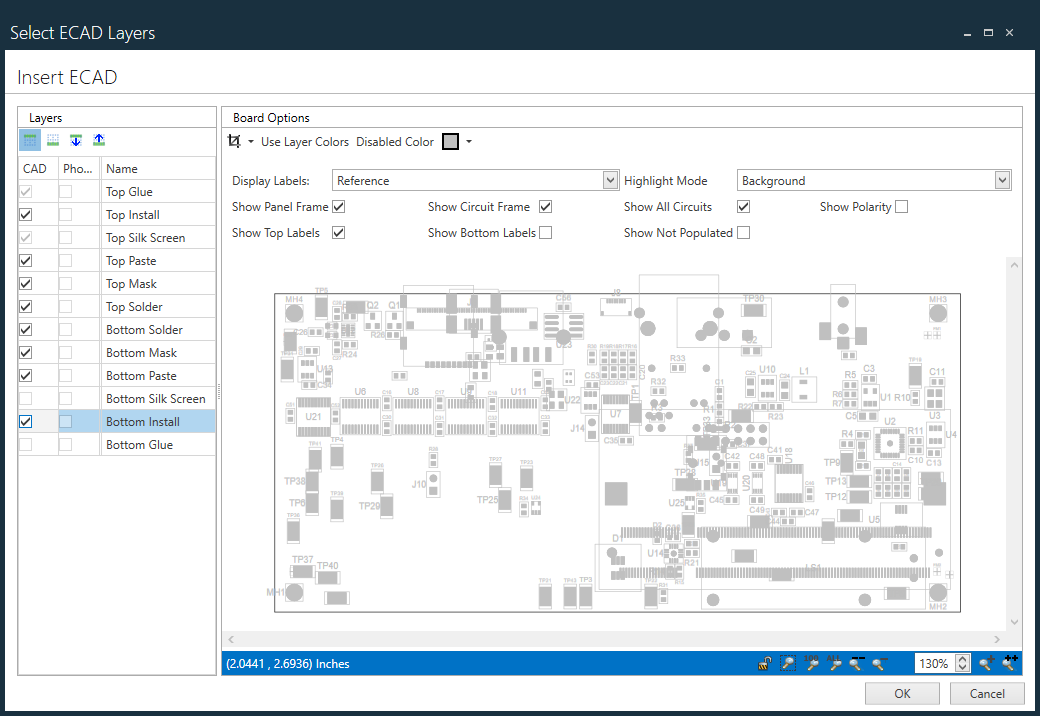Screen dimensions: 1040x716
Task: Click the padlock icon in the status bar
Action: [x=764, y=663]
